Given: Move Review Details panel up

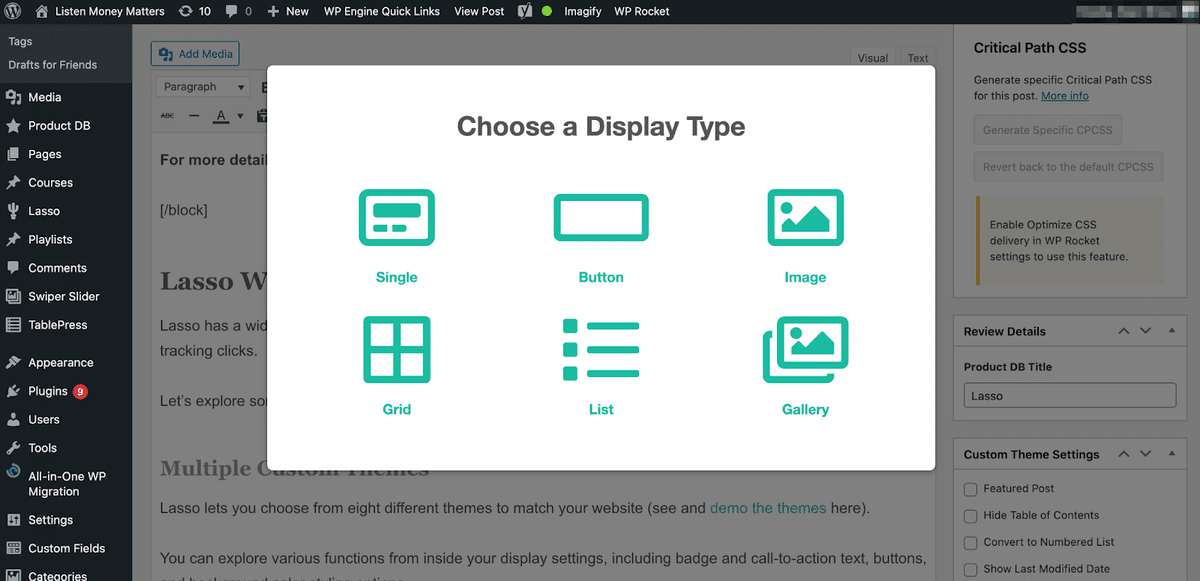Looking at the screenshot, I should [1124, 331].
